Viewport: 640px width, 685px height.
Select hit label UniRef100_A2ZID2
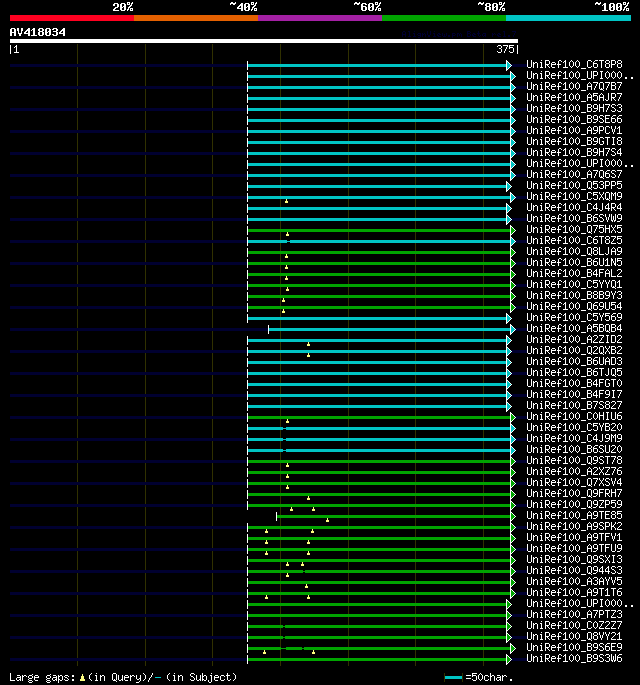[x=574, y=339]
